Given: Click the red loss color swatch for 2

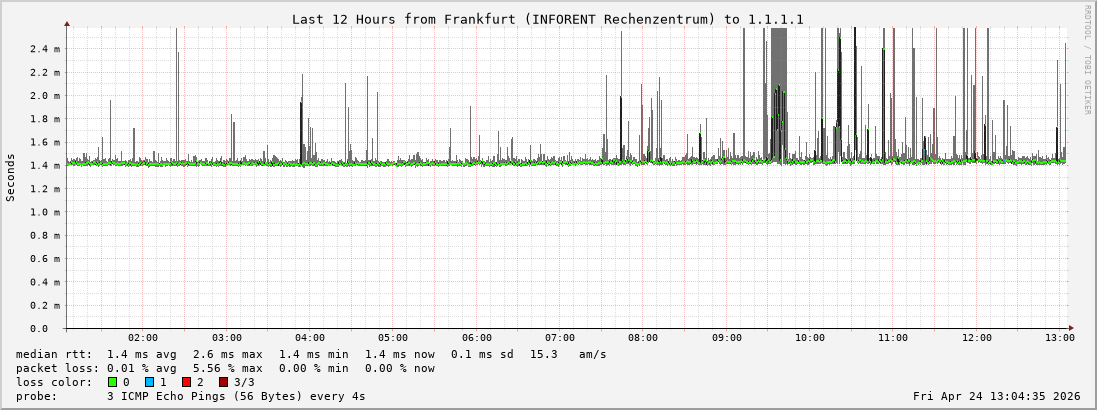Looking at the screenshot, I should click(186, 382).
